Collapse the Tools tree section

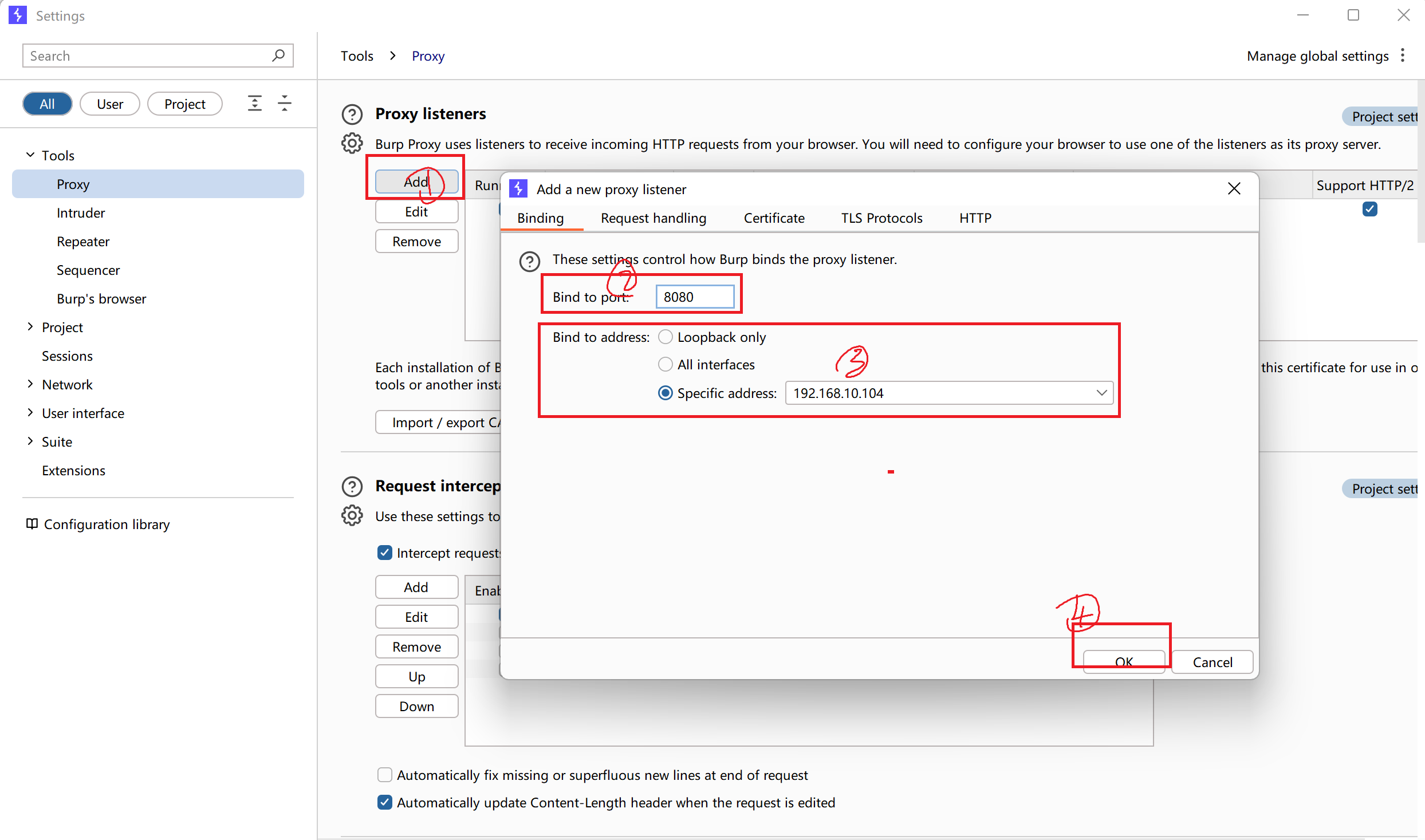[30, 155]
